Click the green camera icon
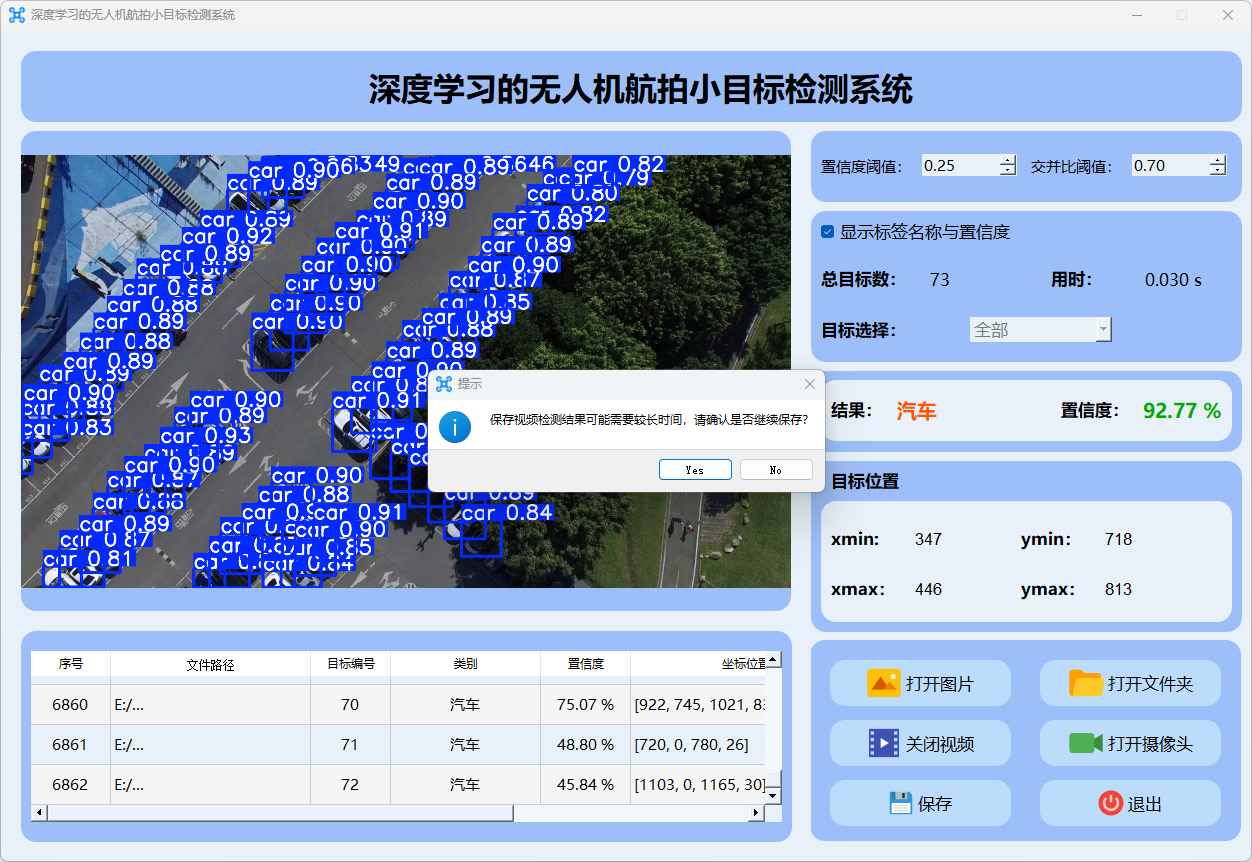This screenshot has height=862, width=1252. (1085, 743)
